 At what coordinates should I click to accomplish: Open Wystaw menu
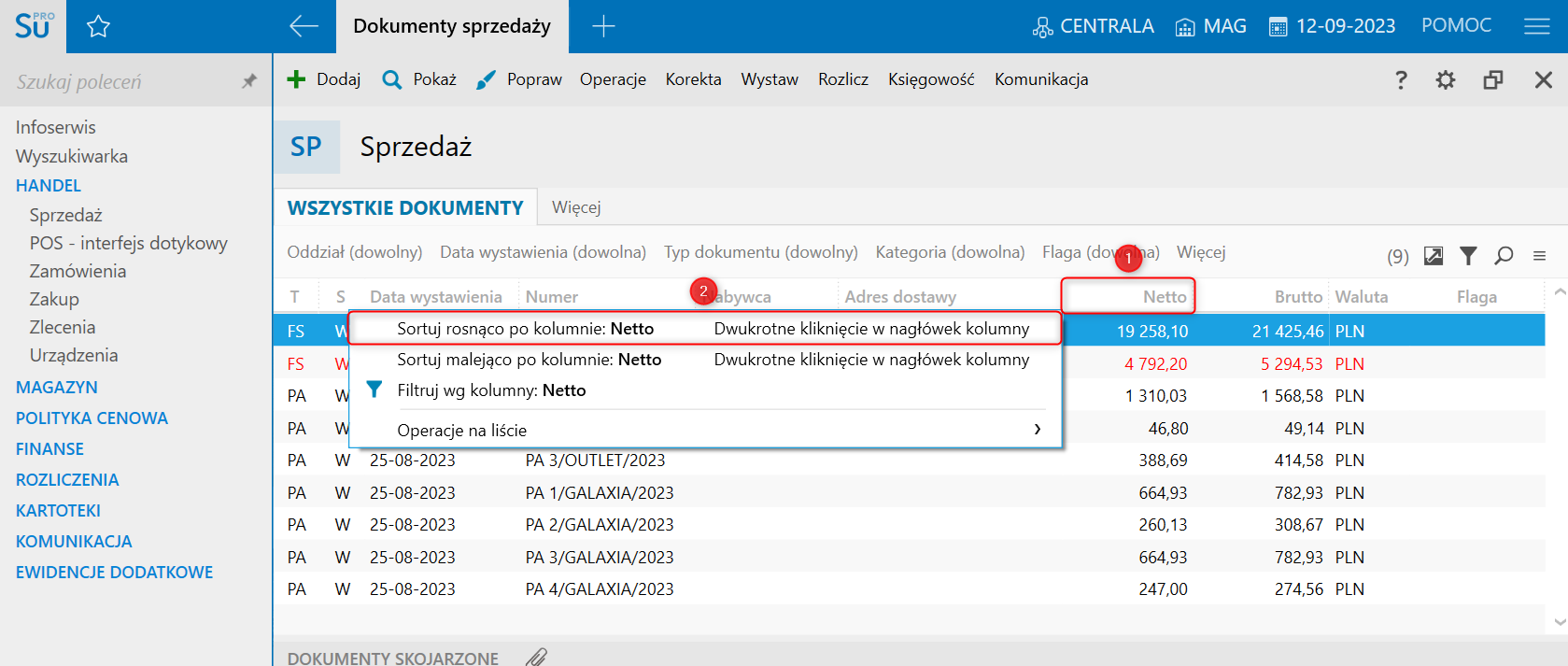770,79
